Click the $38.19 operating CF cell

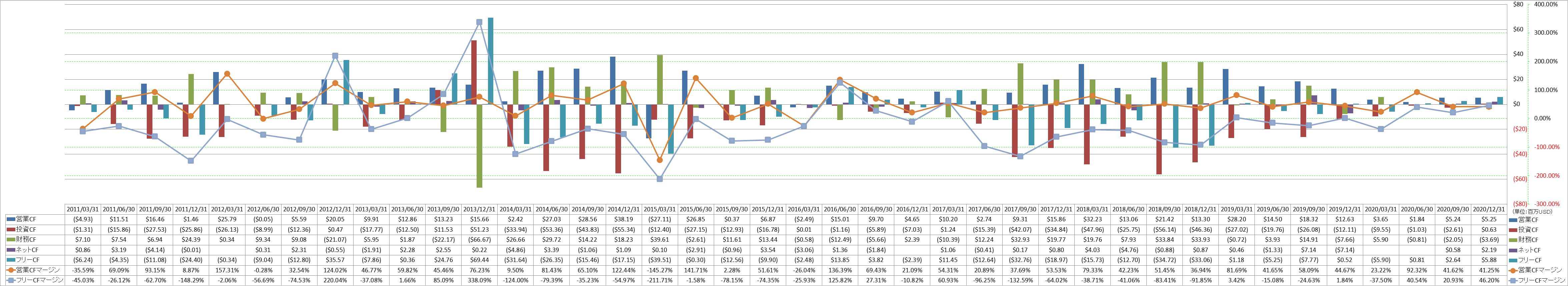[x=623, y=219]
